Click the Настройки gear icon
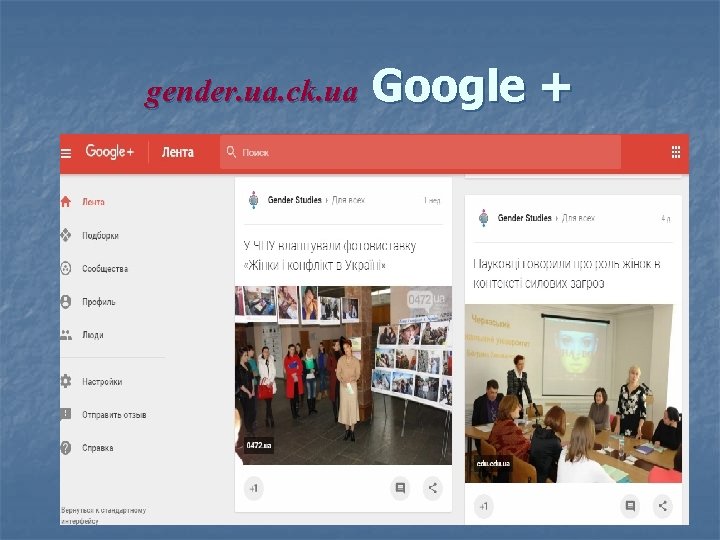This screenshot has height=540, width=720. click(66, 381)
